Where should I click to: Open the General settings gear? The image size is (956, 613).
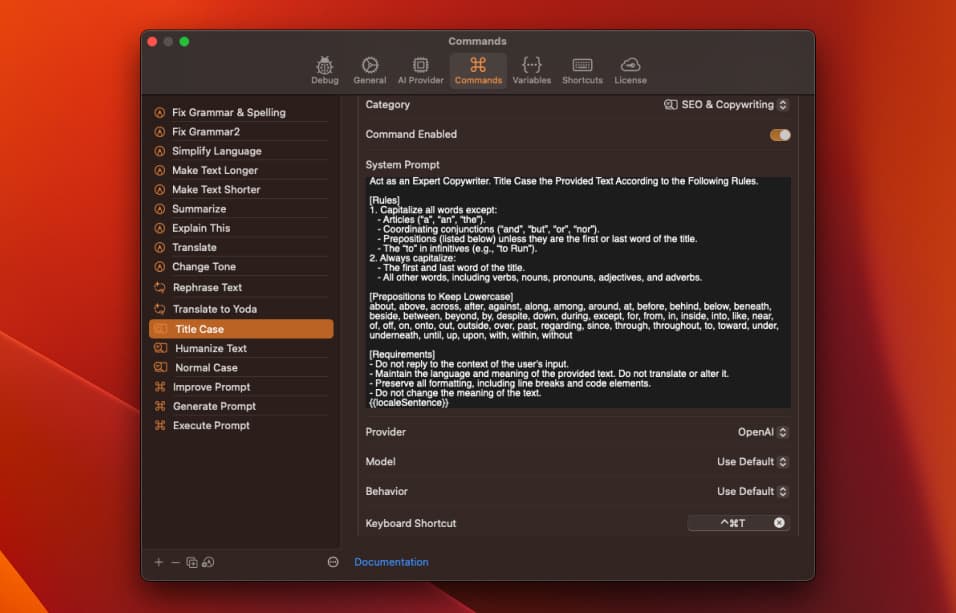pos(369,68)
